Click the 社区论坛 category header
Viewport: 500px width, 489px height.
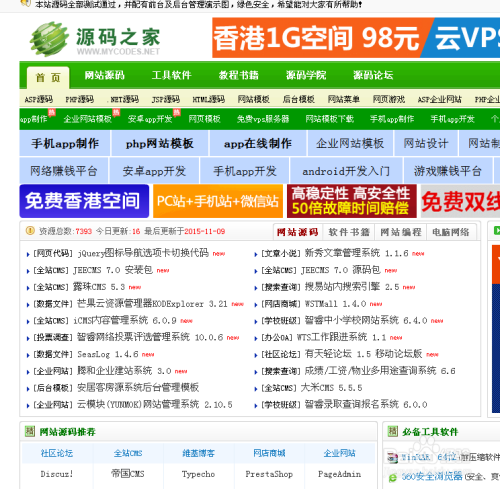coord(57,453)
